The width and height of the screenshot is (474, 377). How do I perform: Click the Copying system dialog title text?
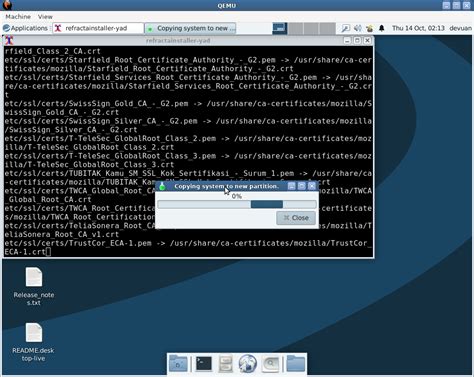[x=226, y=186]
